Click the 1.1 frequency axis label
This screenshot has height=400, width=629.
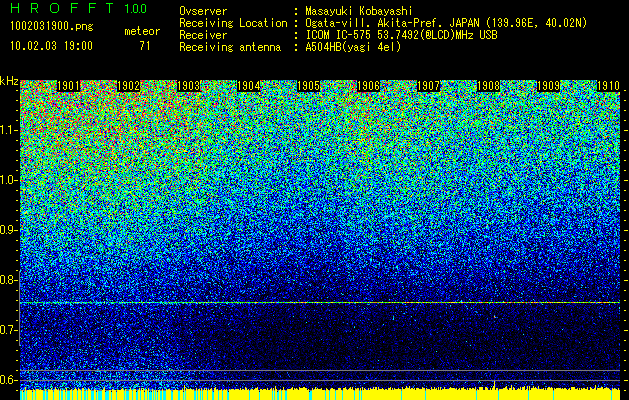click(9, 130)
